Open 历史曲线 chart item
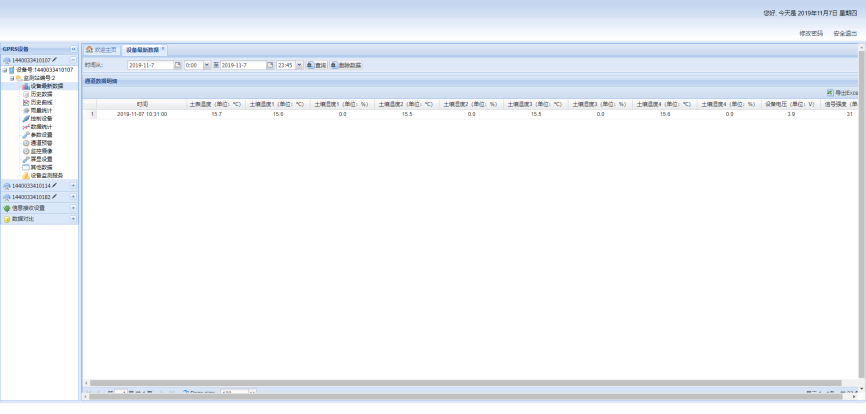The height and width of the screenshot is (414, 866). [x=40, y=102]
